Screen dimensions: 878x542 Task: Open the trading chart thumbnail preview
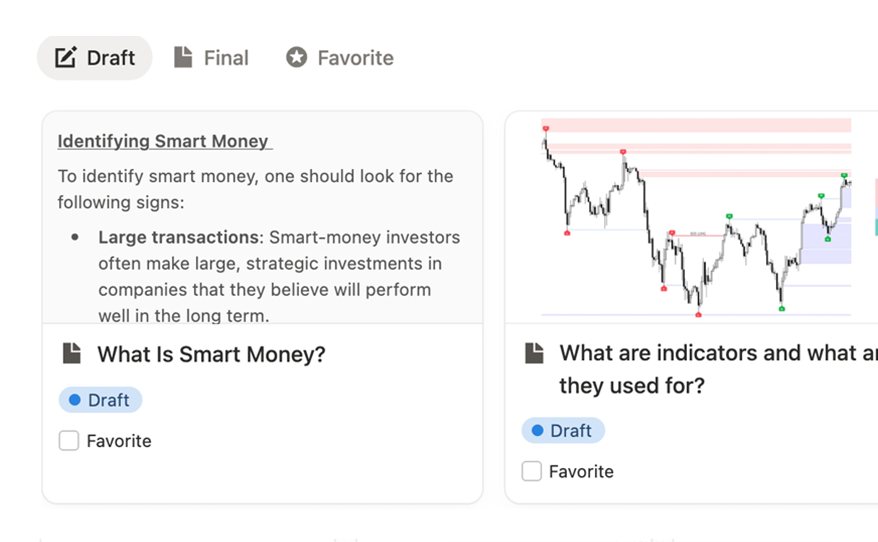pyautogui.click(x=697, y=217)
